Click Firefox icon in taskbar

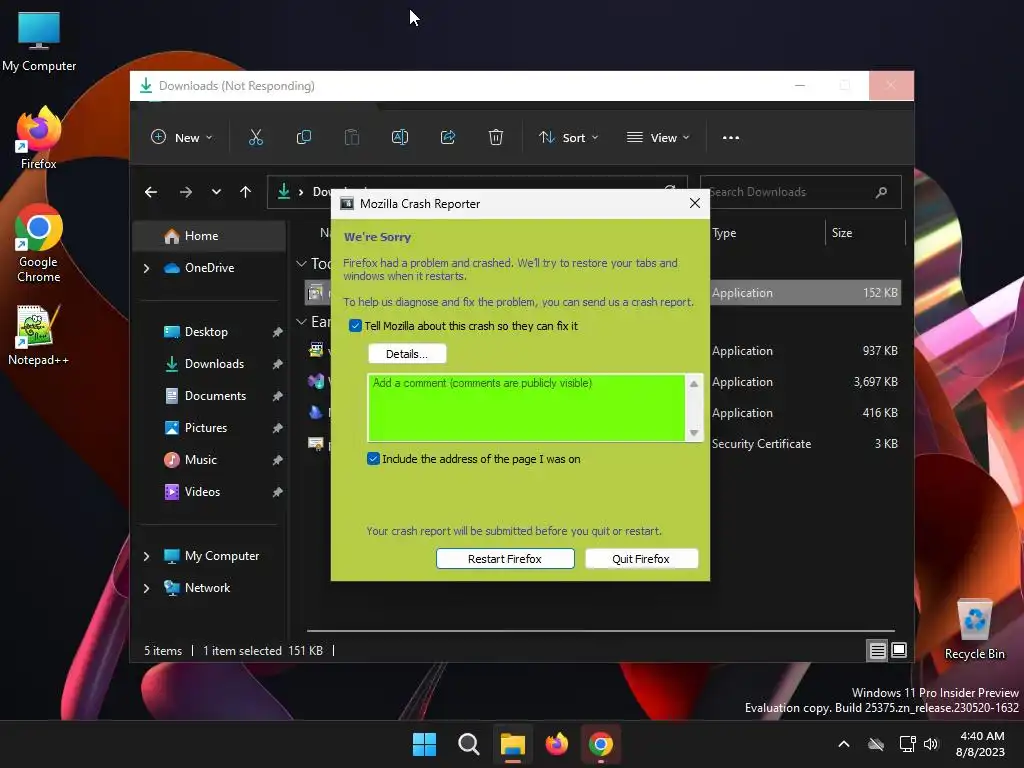[x=557, y=744]
